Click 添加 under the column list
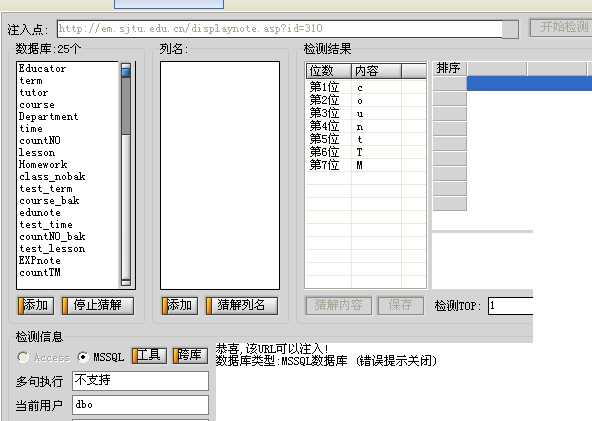Viewport: 592px width, 421px height. tap(180, 305)
